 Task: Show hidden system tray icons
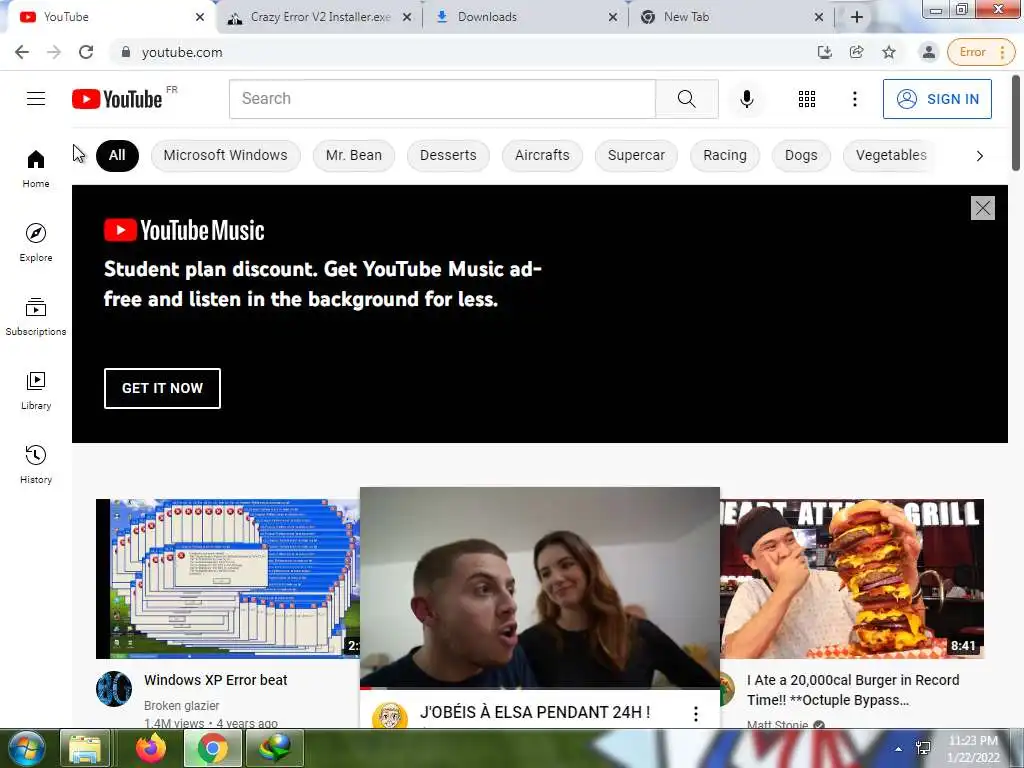tap(898, 749)
